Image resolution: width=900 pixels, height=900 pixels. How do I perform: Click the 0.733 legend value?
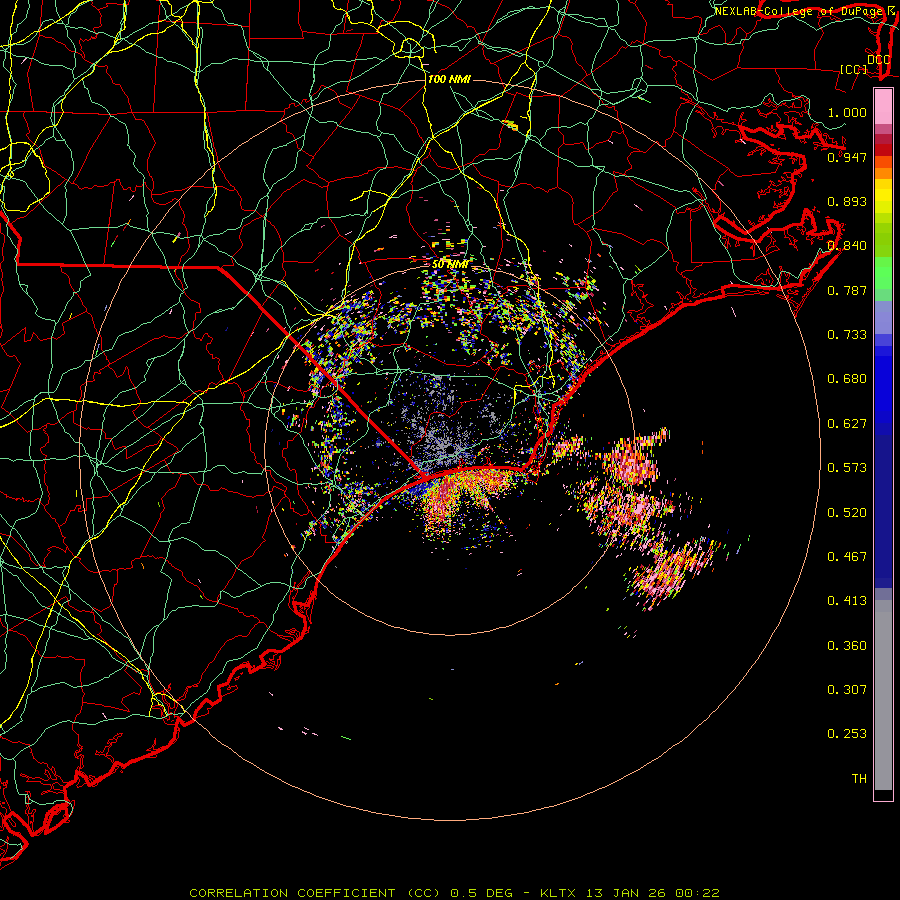pyautogui.click(x=847, y=335)
